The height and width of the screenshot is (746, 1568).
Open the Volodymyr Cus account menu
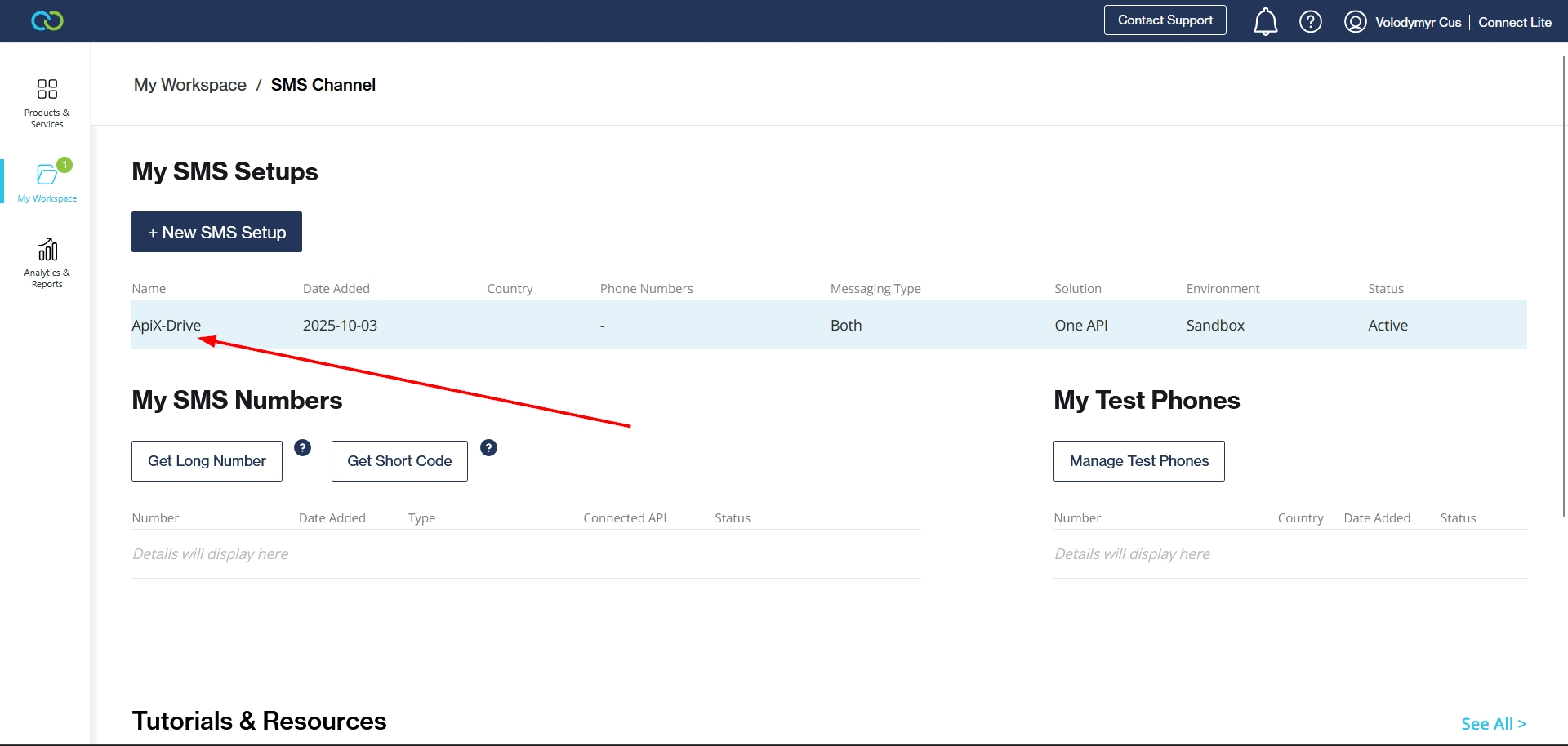[1418, 22]
